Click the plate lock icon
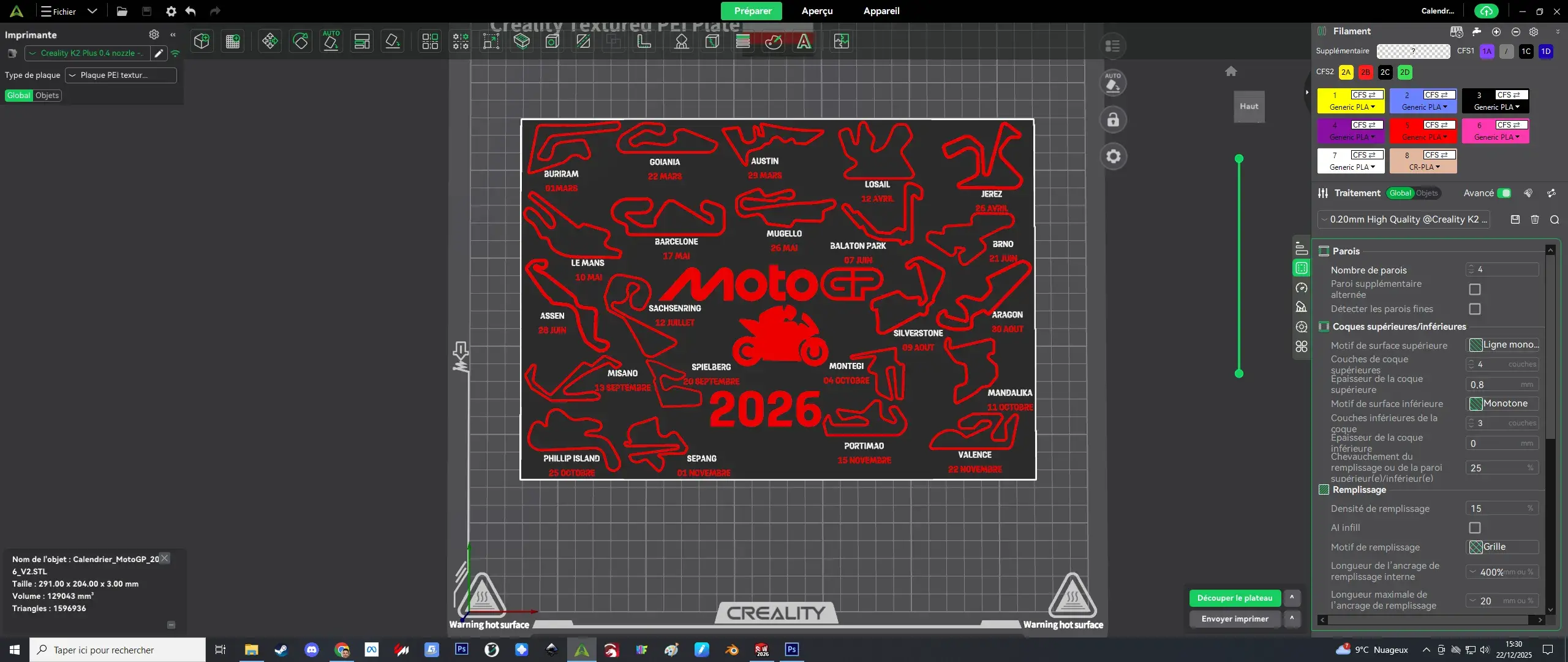The height and width of the screenshot is (662, 1568). 1113,120
